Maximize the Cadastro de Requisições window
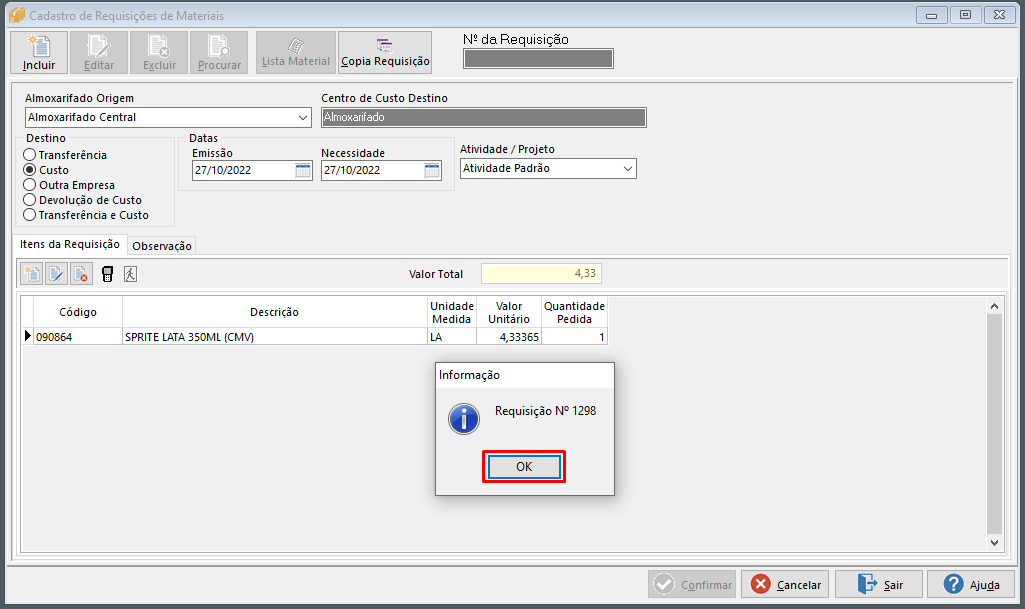 click(x=966, y=15)
